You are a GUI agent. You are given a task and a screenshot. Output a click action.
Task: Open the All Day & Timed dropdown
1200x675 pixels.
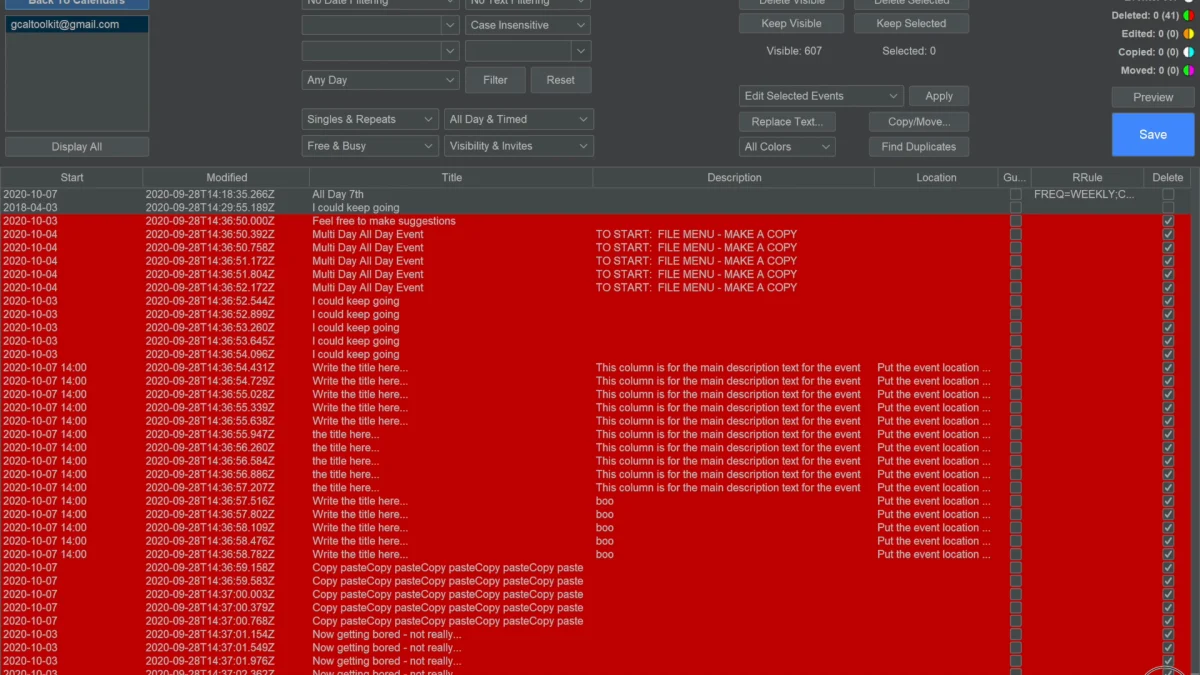[x=519, y=119]
